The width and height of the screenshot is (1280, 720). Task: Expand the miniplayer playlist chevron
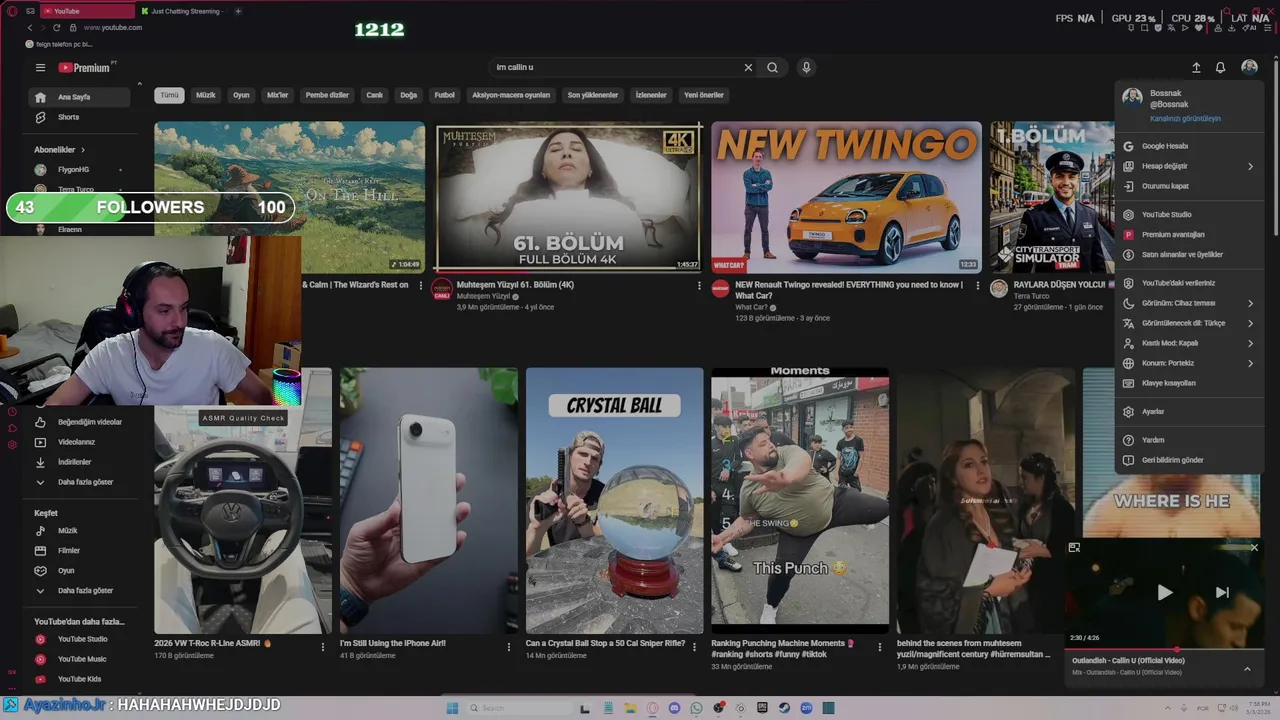pos(1247,669)
